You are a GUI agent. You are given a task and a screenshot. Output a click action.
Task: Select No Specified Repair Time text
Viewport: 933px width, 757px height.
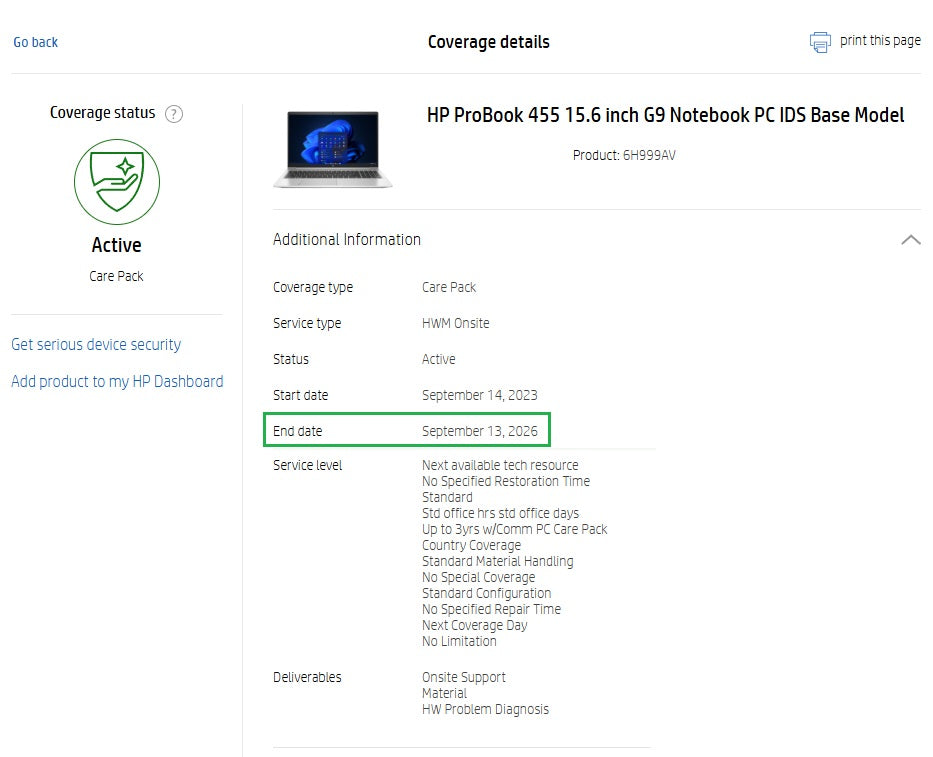491,609
